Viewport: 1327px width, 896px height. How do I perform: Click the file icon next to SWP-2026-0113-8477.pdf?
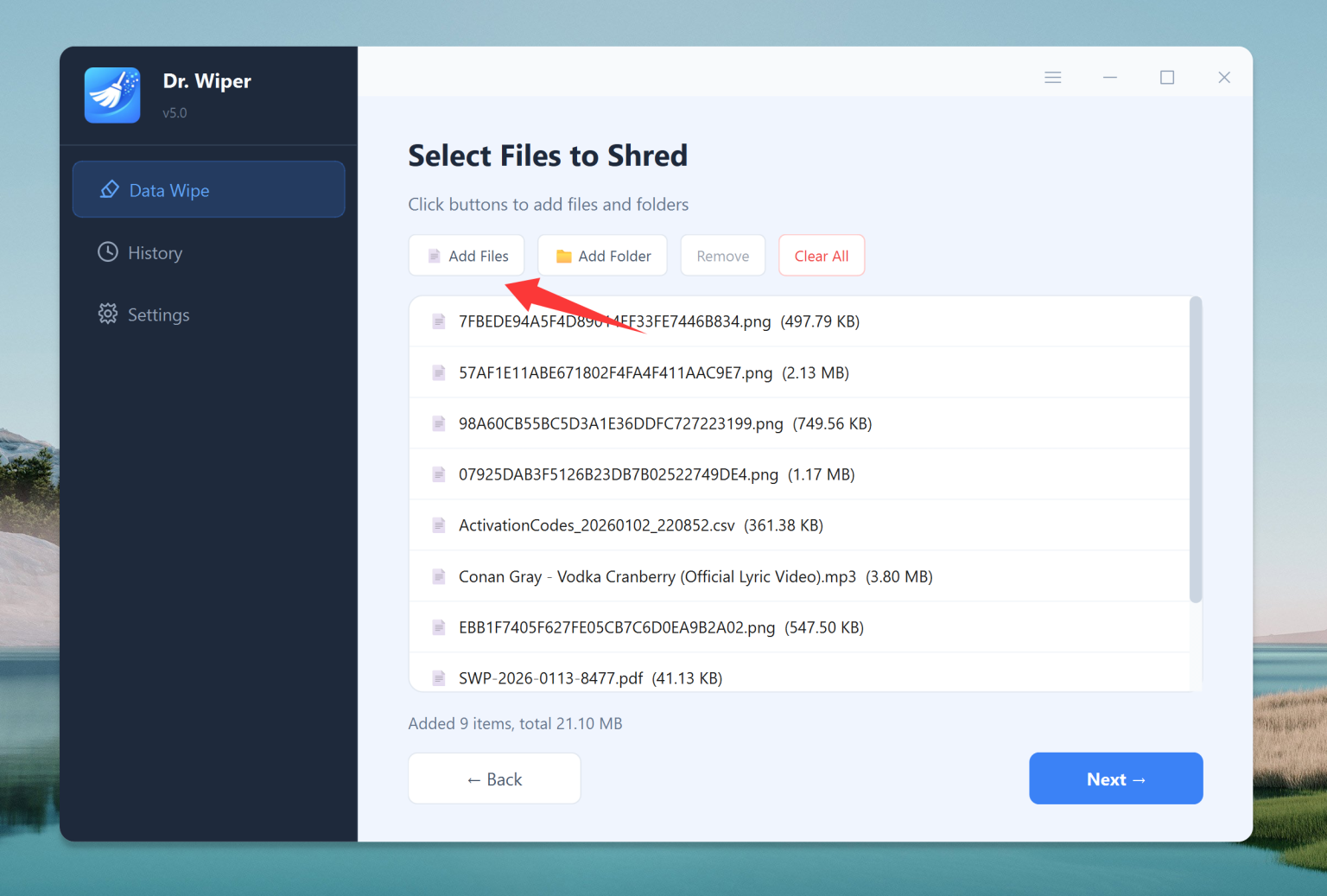coord(438,677)
